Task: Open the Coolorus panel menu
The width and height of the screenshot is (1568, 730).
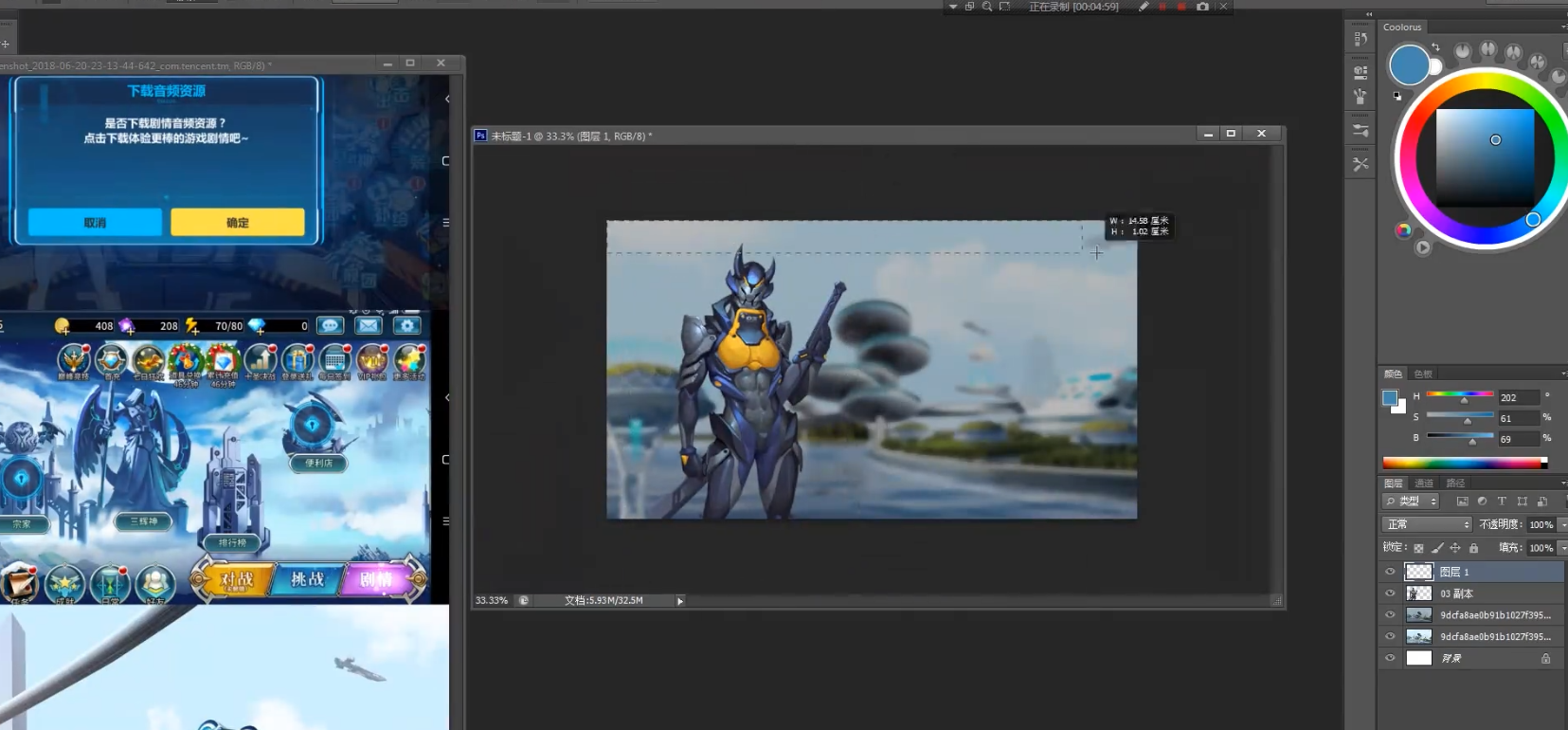Action: pos(1563,27)
